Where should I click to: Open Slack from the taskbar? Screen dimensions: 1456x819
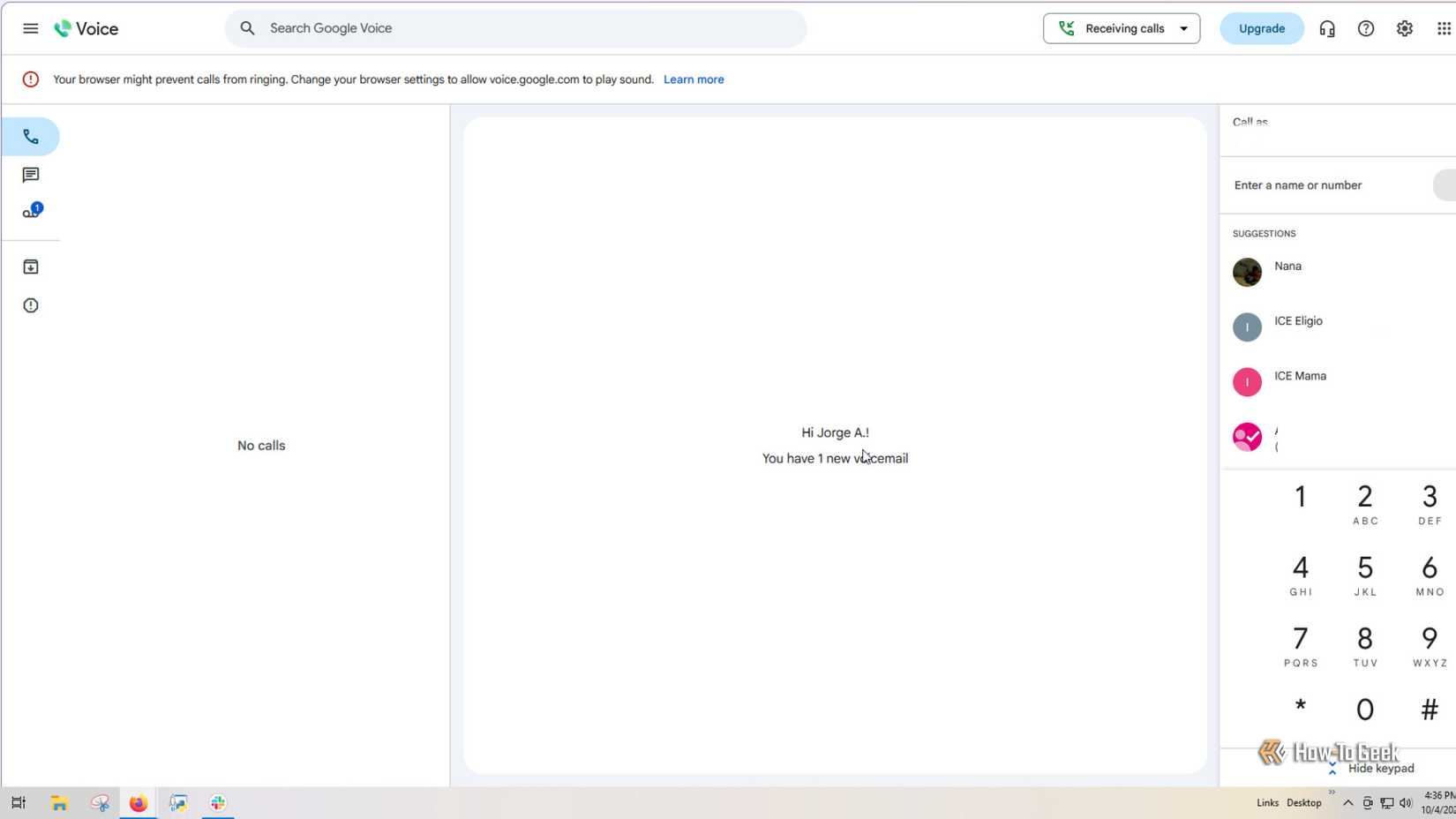218,803
